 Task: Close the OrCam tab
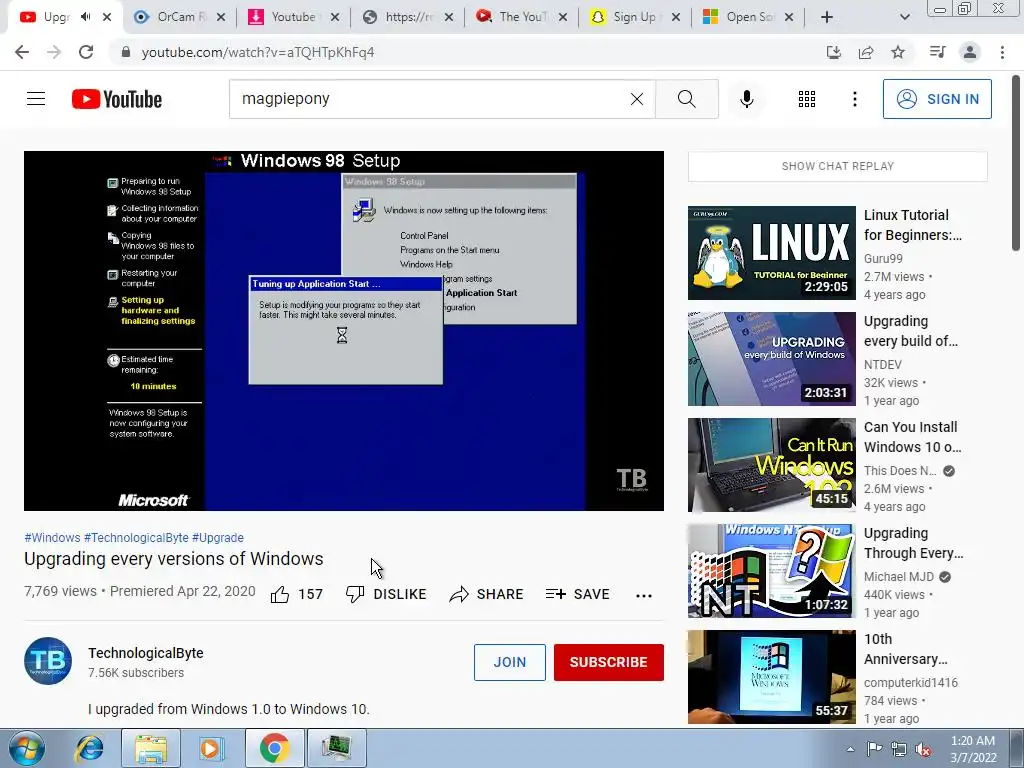tap(221, 17)
